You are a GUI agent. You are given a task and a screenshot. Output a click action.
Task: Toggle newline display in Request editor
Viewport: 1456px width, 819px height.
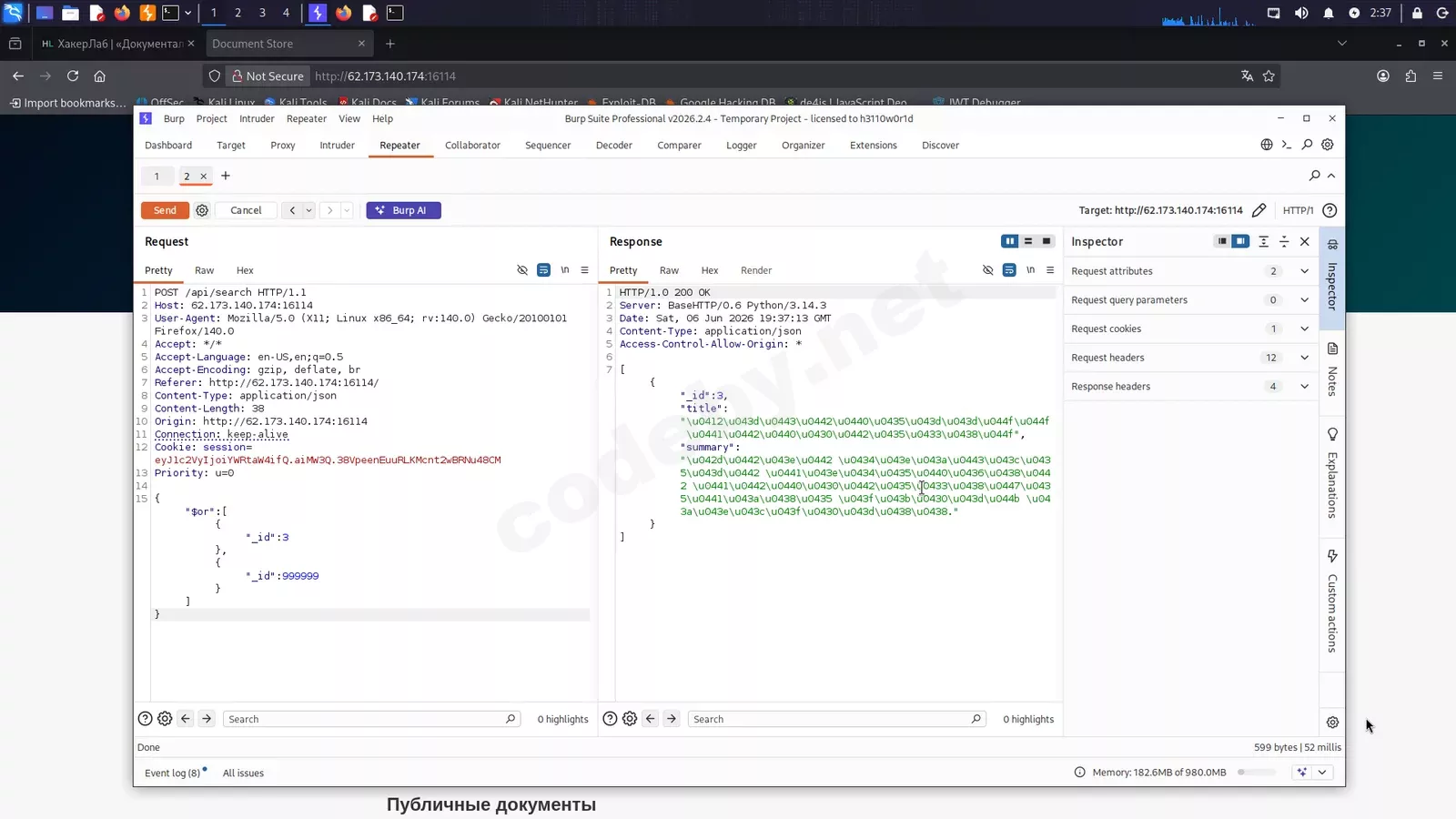point(565,270)
